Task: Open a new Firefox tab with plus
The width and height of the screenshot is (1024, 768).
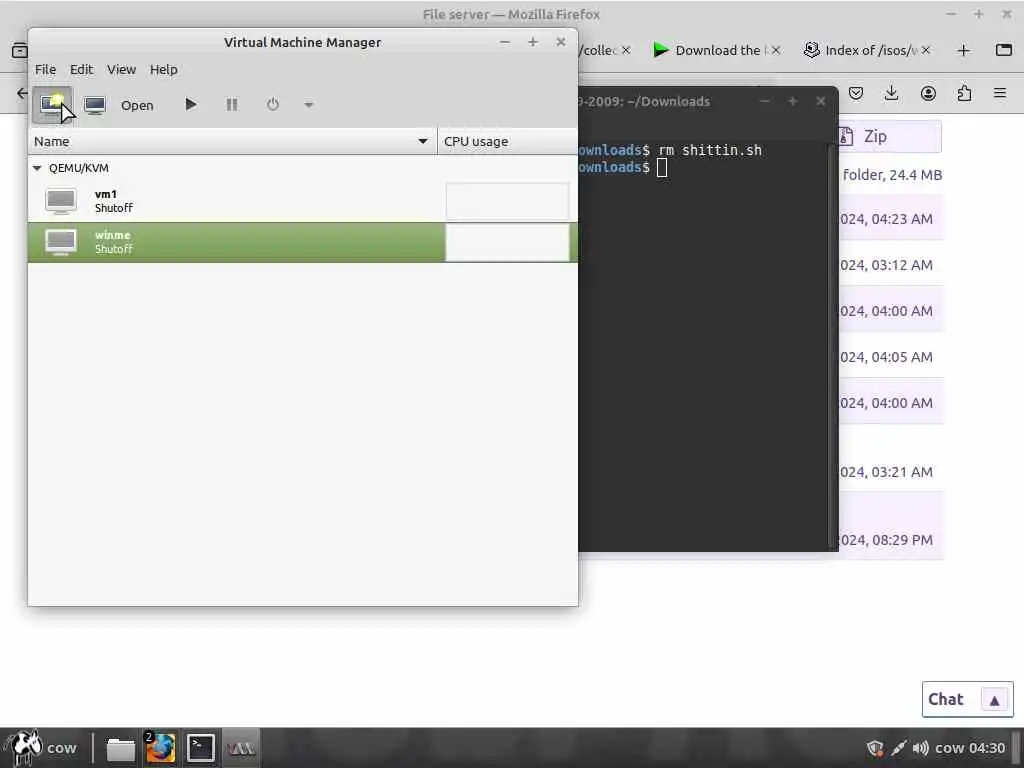Action: [963, 50]
